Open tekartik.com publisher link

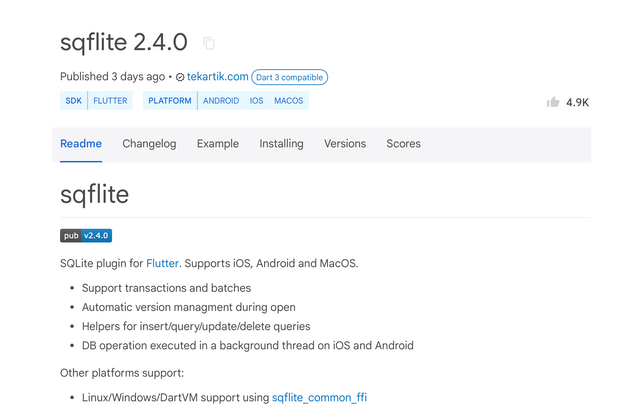pos(217,77)
